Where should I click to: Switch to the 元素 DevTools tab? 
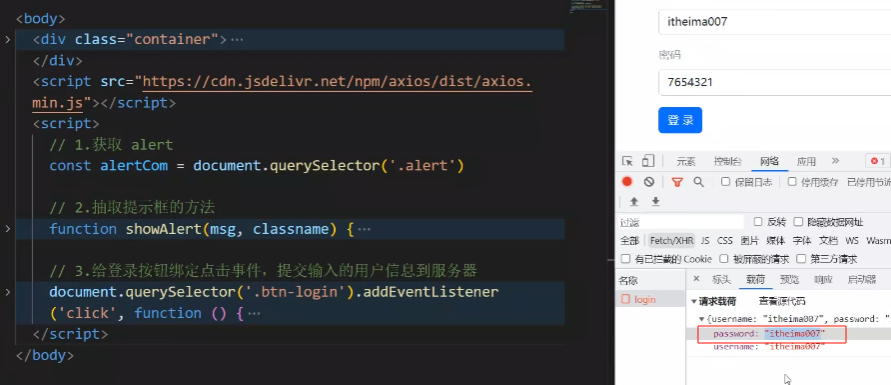click(686, 161)
